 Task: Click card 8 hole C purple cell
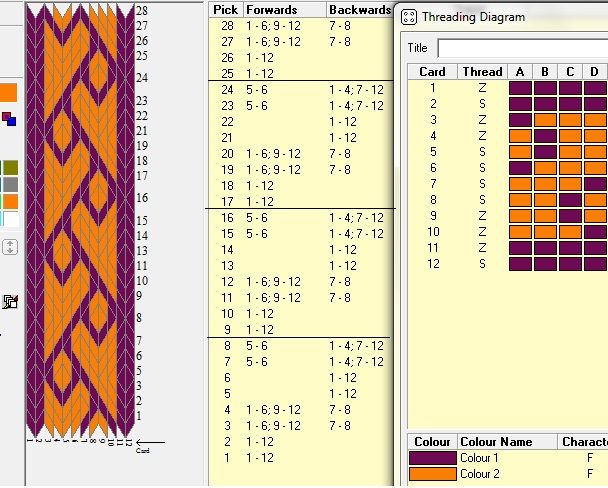click(570, 200)
